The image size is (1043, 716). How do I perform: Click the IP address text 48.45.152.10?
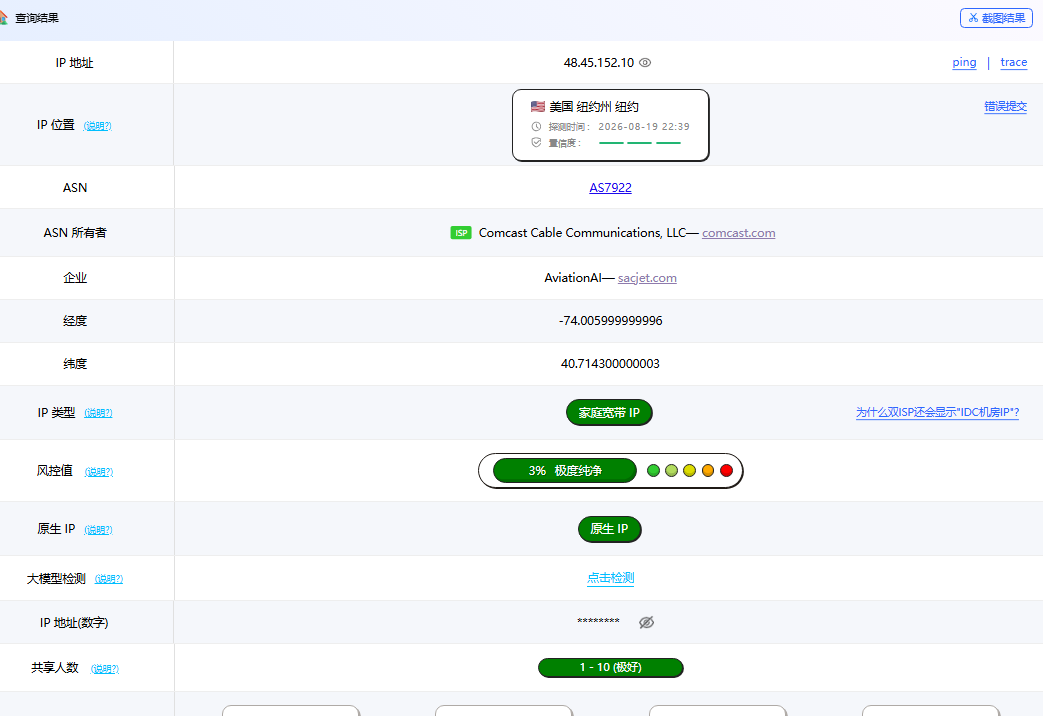coord(599,63)
